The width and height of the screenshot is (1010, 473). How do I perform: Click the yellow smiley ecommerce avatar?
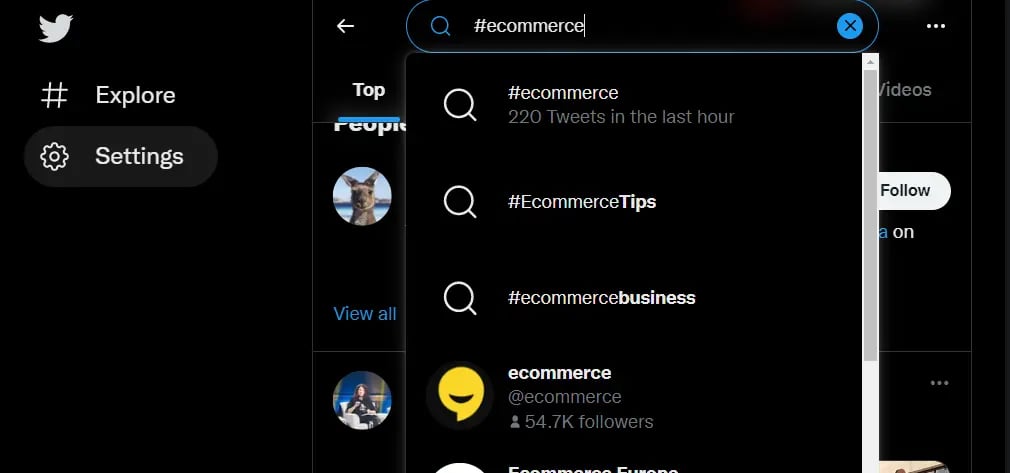(x=461, y=395)
